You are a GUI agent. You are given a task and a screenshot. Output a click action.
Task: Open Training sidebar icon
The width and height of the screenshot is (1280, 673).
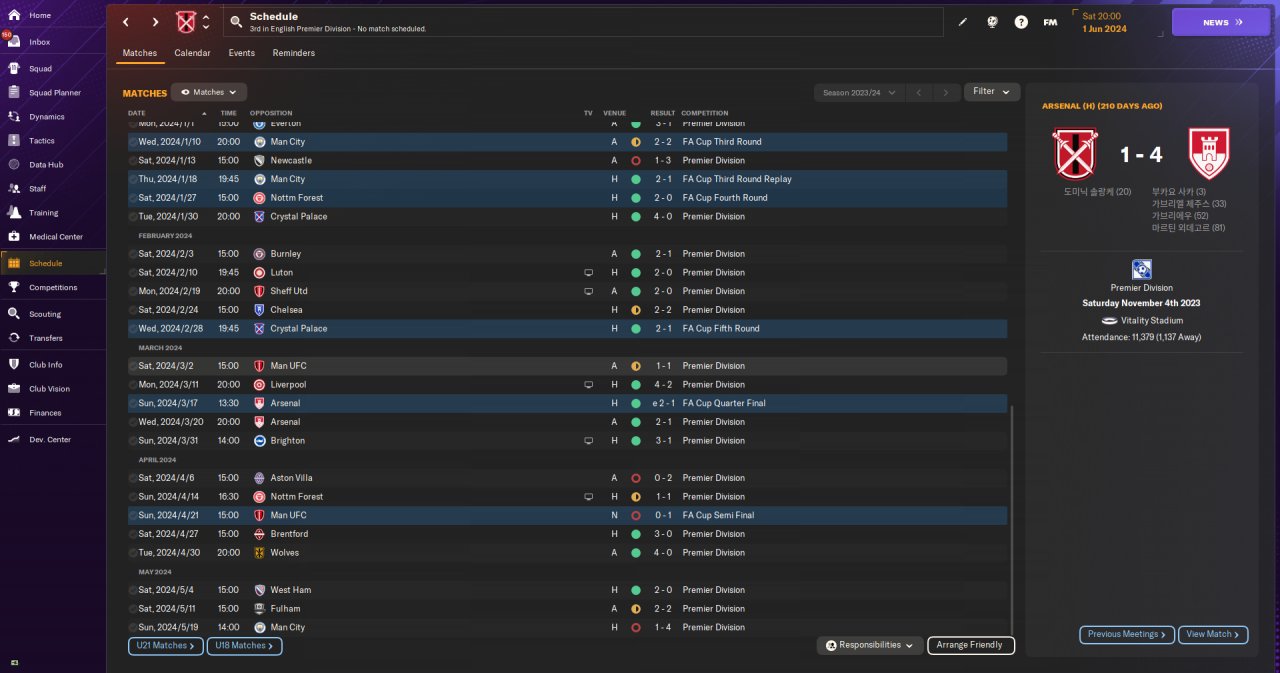[14, 212]
